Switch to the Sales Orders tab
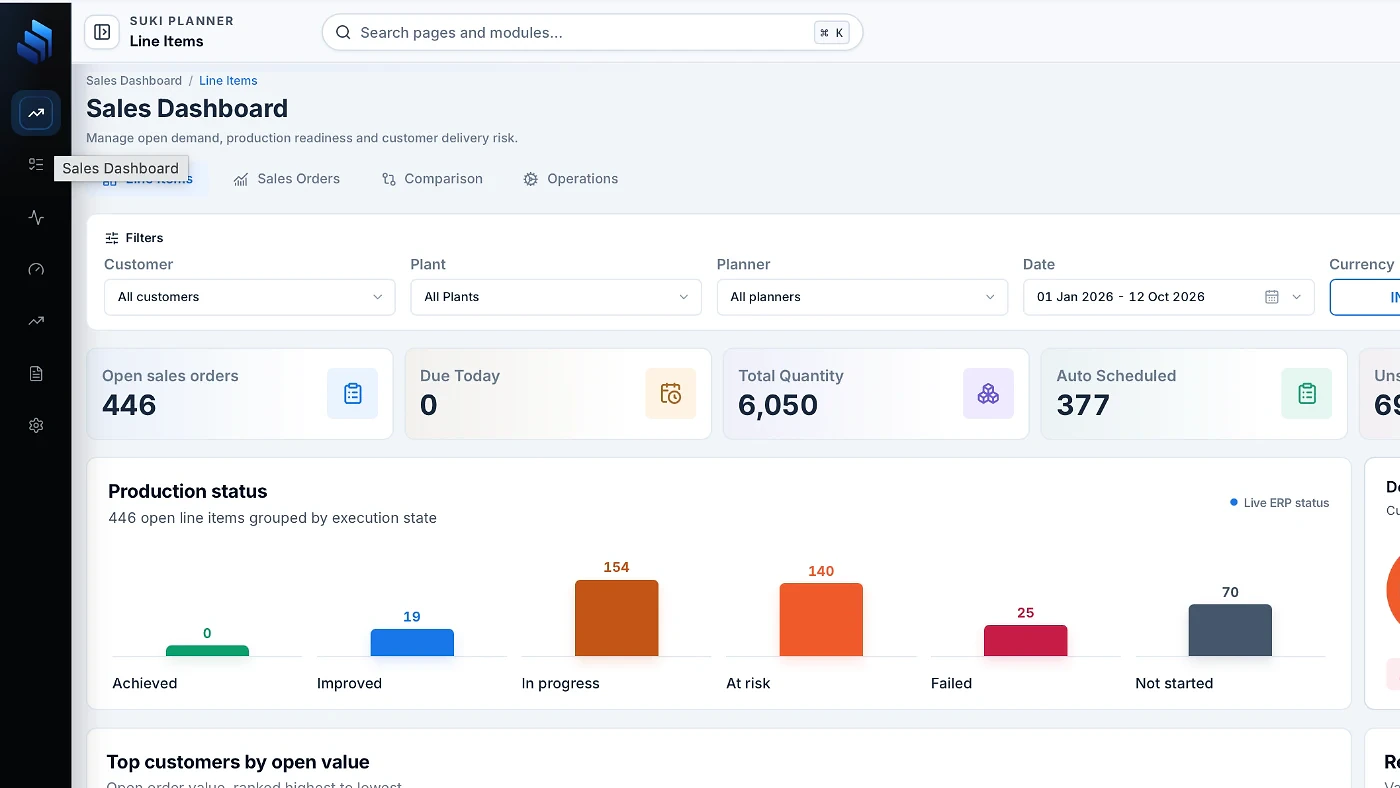The width and height of the screenshot is (1400, 788). pos(287,179)
